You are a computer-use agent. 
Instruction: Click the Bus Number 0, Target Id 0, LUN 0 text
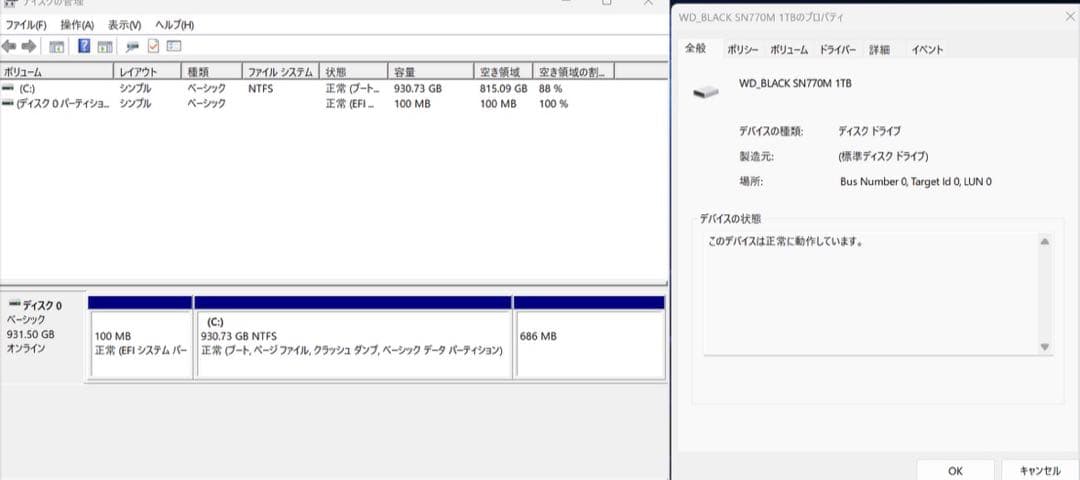click(915, 182)
